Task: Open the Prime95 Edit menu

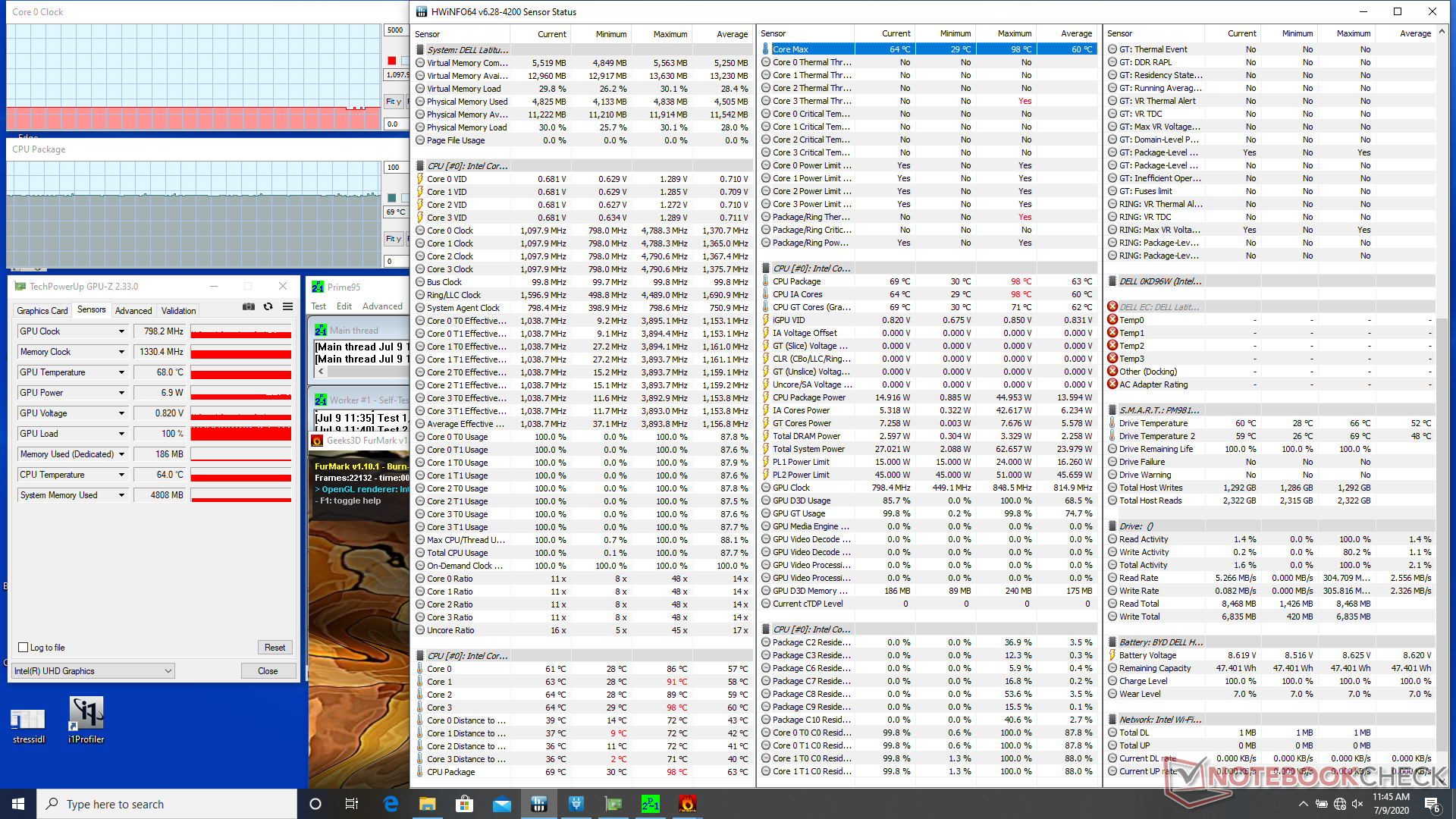Action: (344, 306)
